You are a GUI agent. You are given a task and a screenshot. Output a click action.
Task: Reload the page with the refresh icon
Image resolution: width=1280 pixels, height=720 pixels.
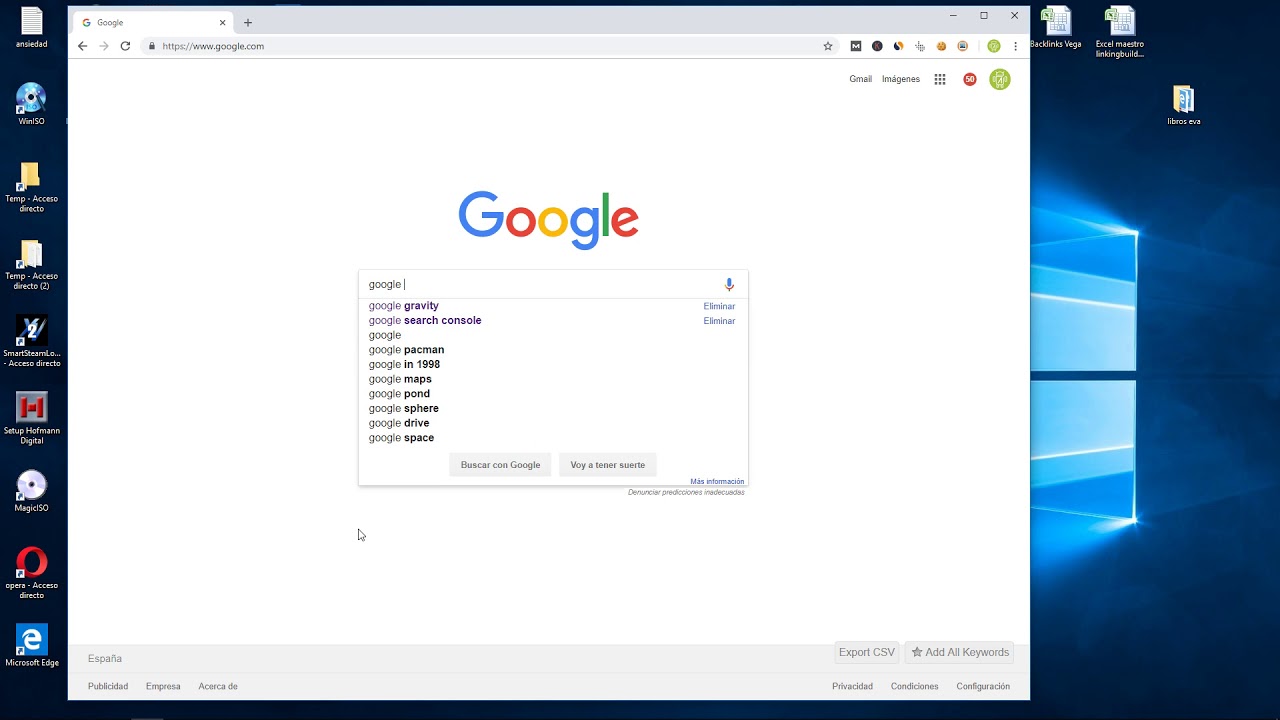125,46
